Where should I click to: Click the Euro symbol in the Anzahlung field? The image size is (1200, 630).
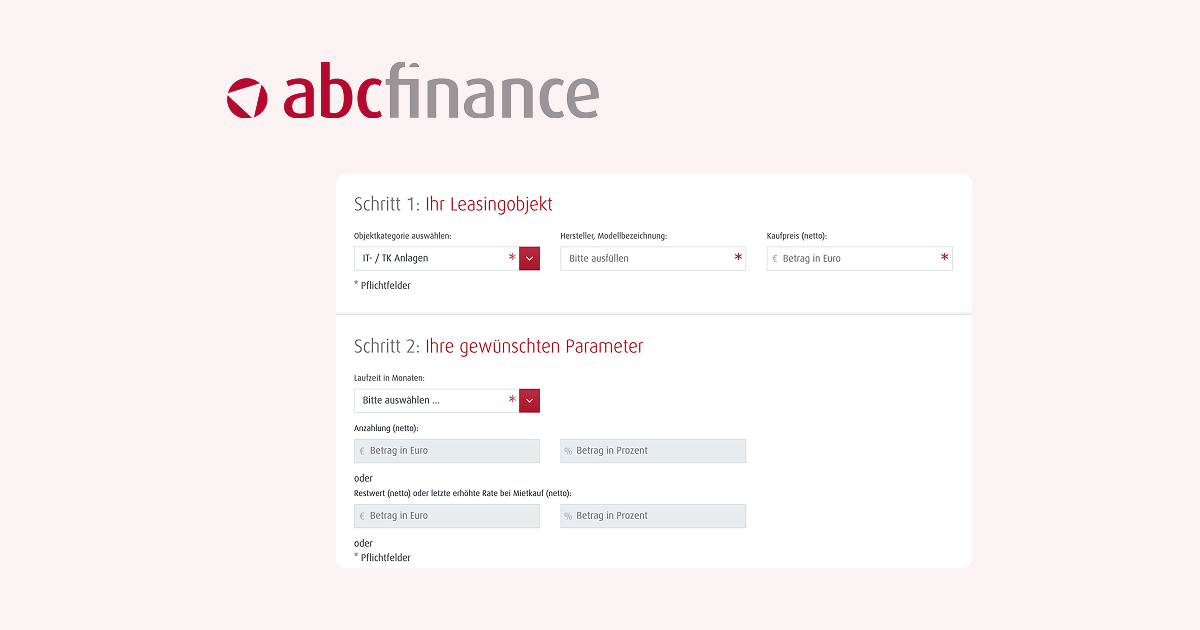(362, 451)
